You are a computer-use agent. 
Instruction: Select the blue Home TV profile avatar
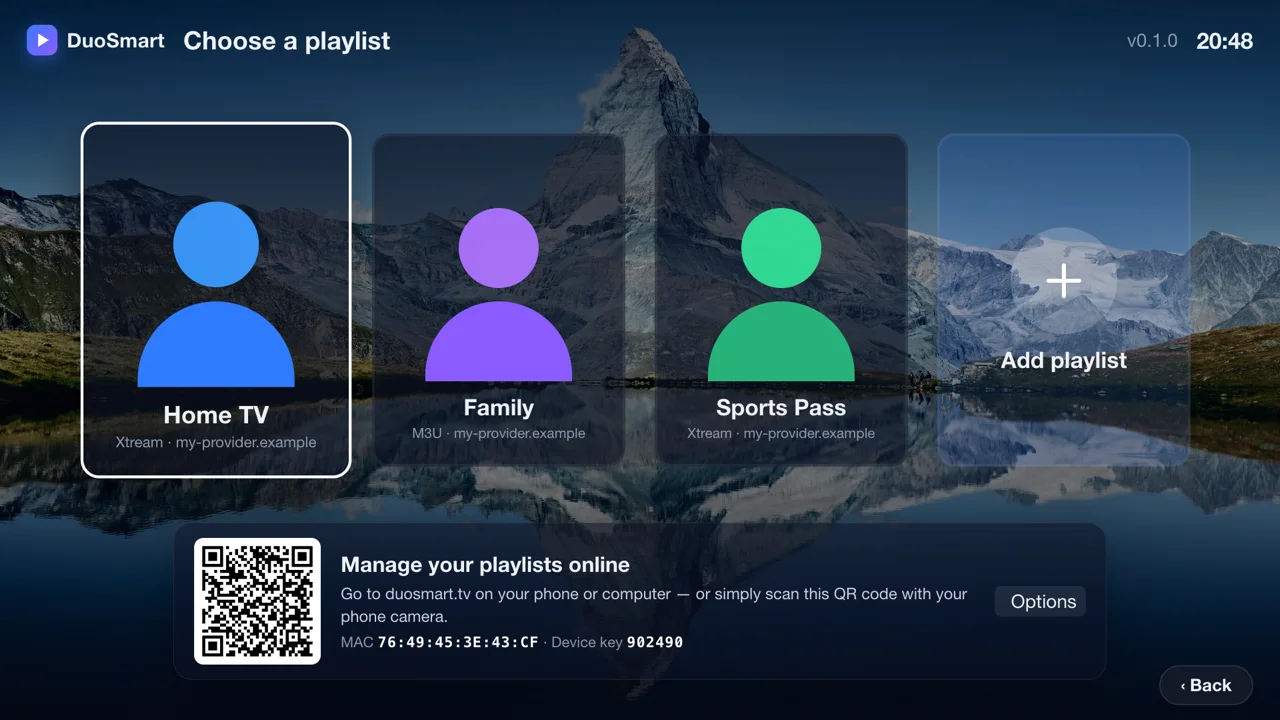(x=216, y=294)
